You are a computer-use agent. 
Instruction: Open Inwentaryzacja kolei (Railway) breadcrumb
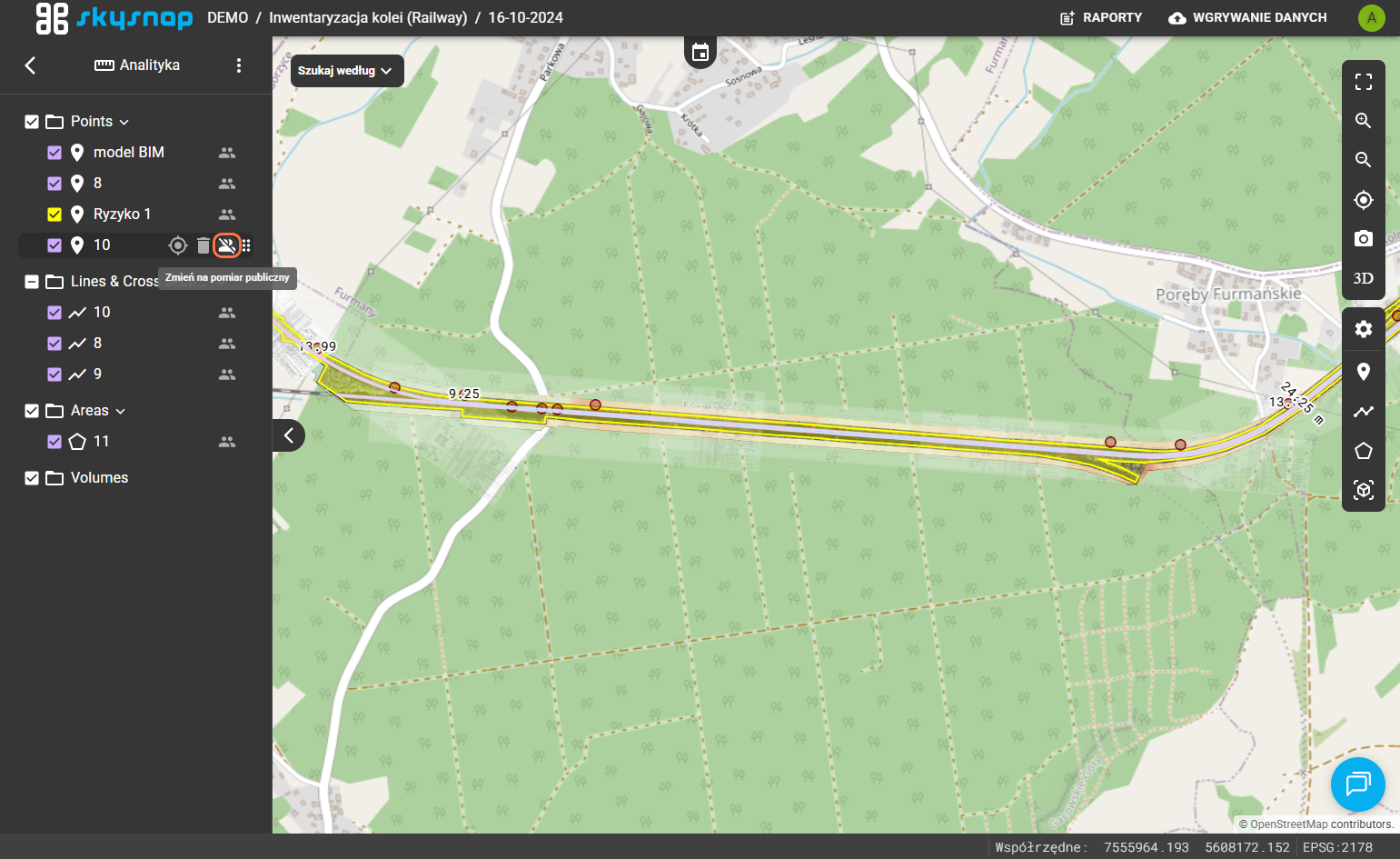point(368,17)
